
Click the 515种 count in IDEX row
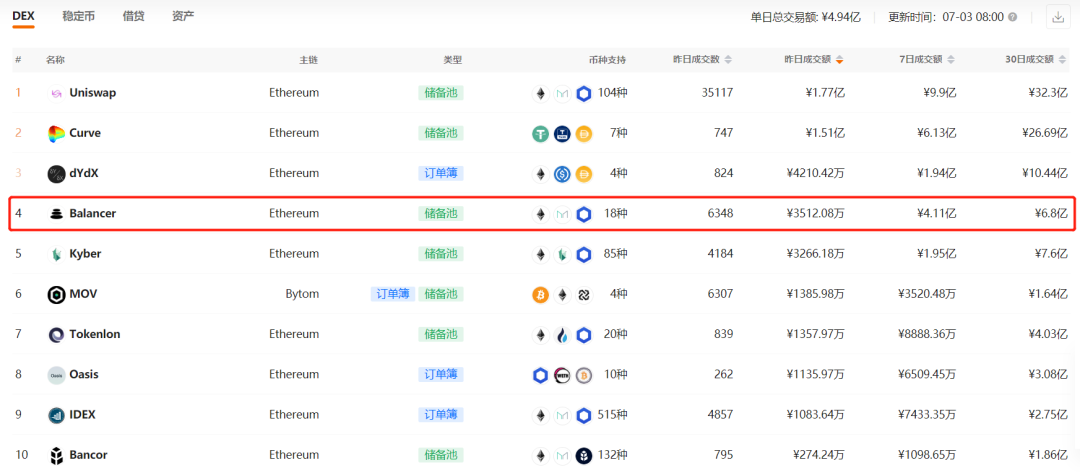[x=613, y=414]
